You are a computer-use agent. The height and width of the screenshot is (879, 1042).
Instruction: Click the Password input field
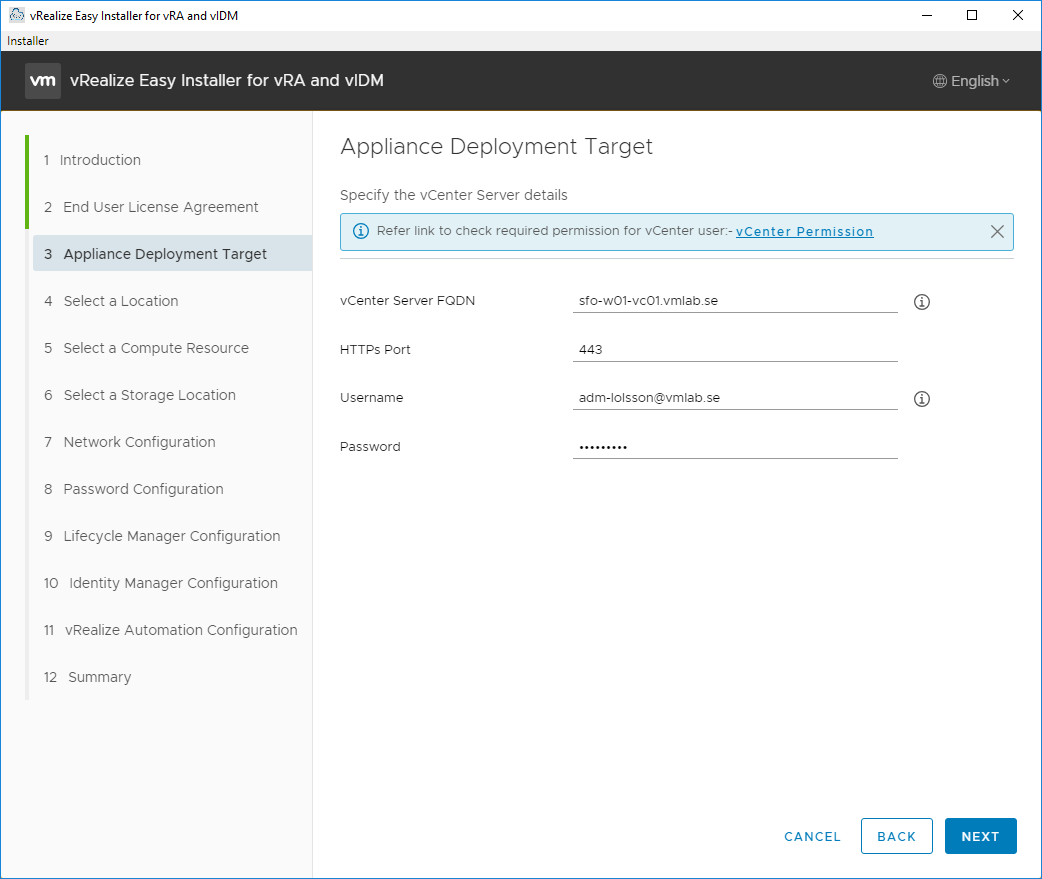[x=735, y=446]
